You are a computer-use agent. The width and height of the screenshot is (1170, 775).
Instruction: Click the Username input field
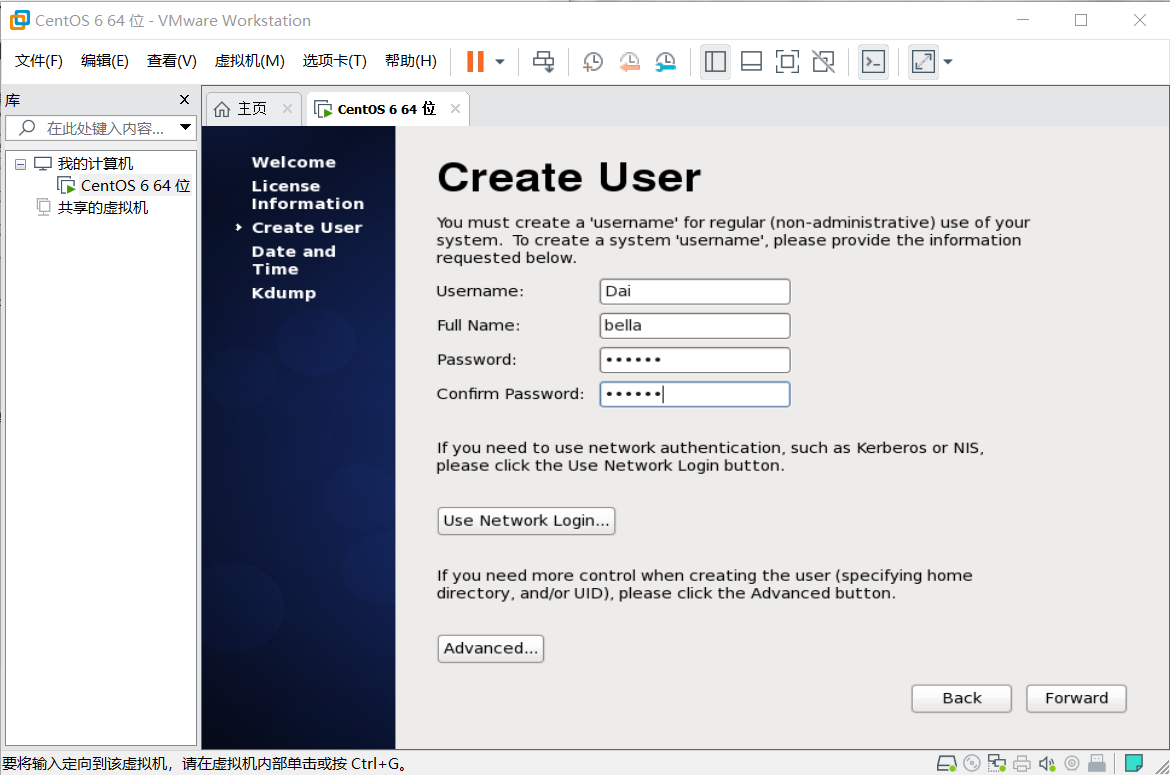tap(695, 292)
